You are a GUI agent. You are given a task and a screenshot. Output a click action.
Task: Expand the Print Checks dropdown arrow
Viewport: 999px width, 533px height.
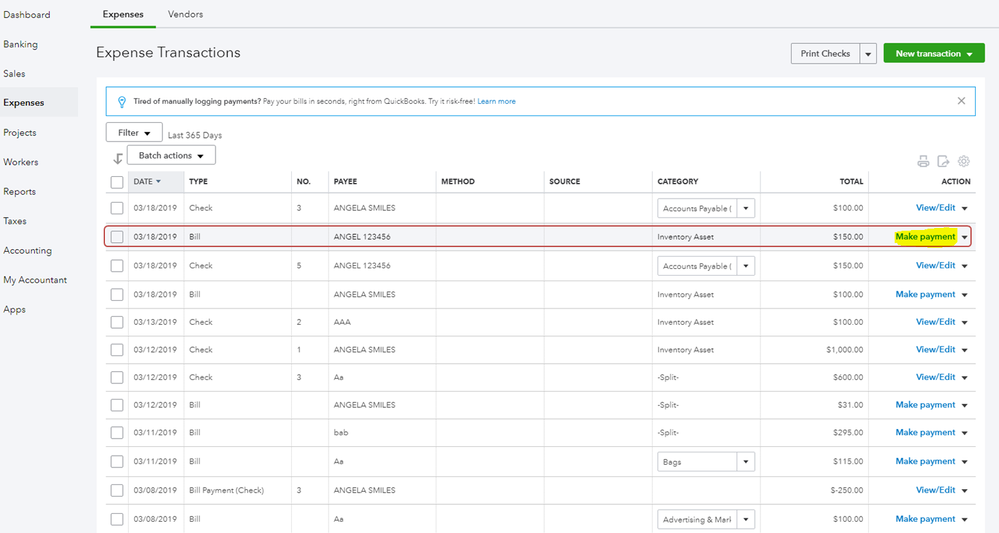click(868, 54)
